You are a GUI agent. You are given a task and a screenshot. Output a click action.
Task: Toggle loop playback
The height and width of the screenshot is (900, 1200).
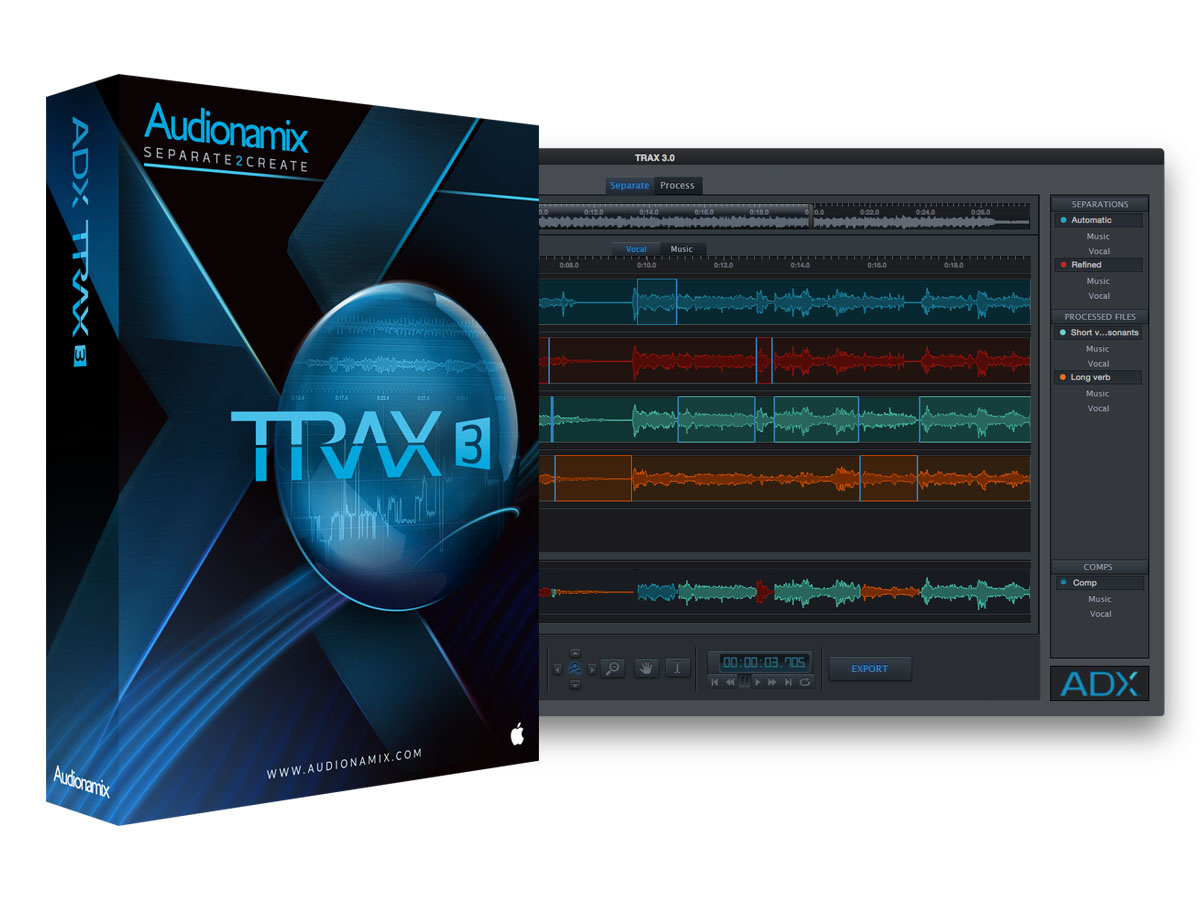(x=805, y=682)
